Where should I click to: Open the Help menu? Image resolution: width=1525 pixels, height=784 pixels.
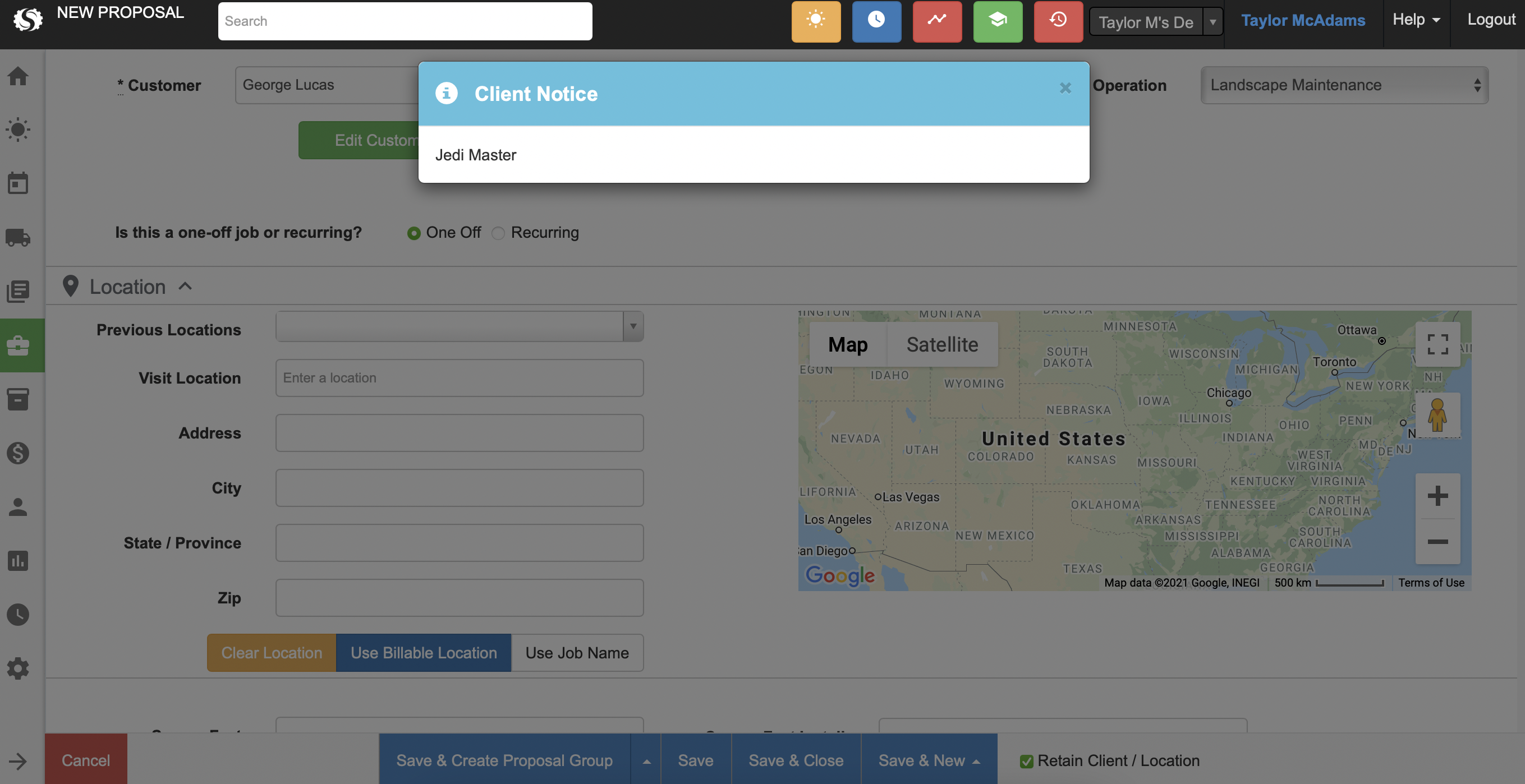1416,20
